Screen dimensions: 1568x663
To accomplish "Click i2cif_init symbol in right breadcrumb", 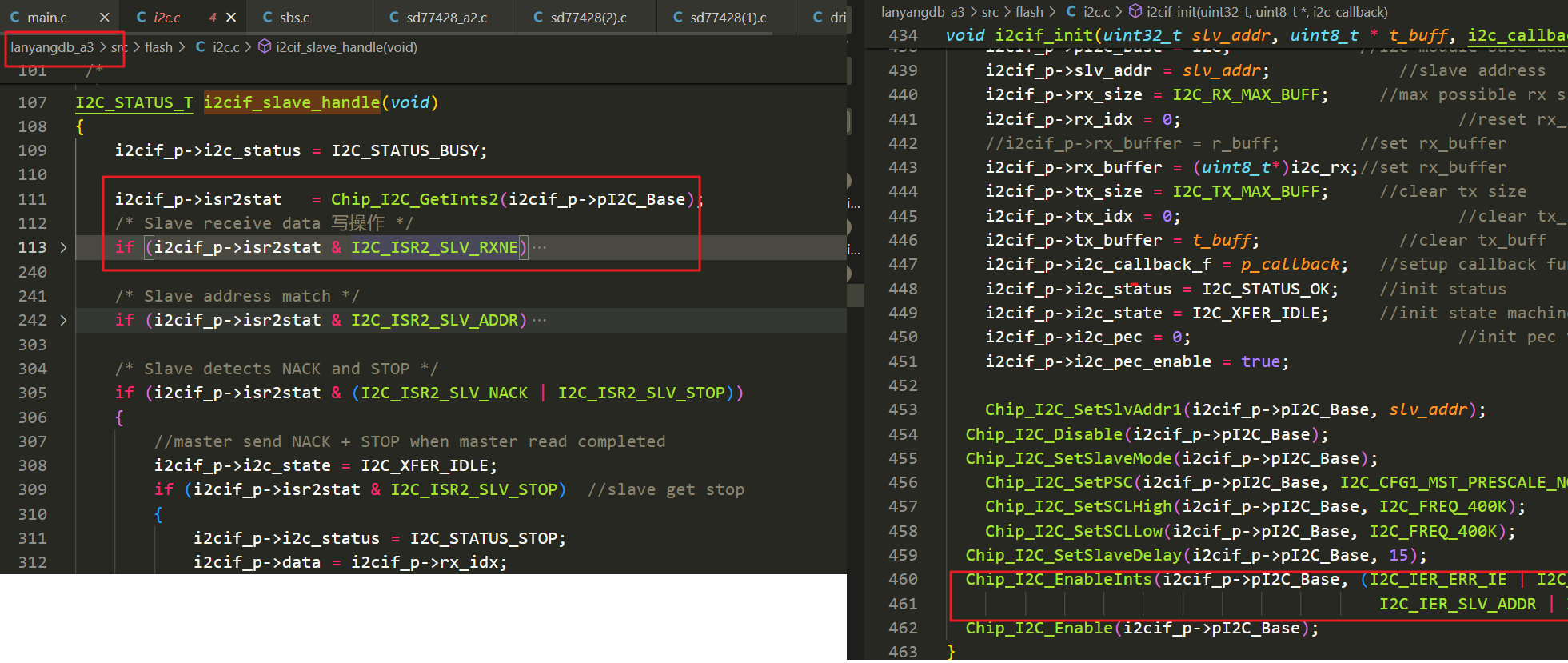I will tap(1267, 12).
